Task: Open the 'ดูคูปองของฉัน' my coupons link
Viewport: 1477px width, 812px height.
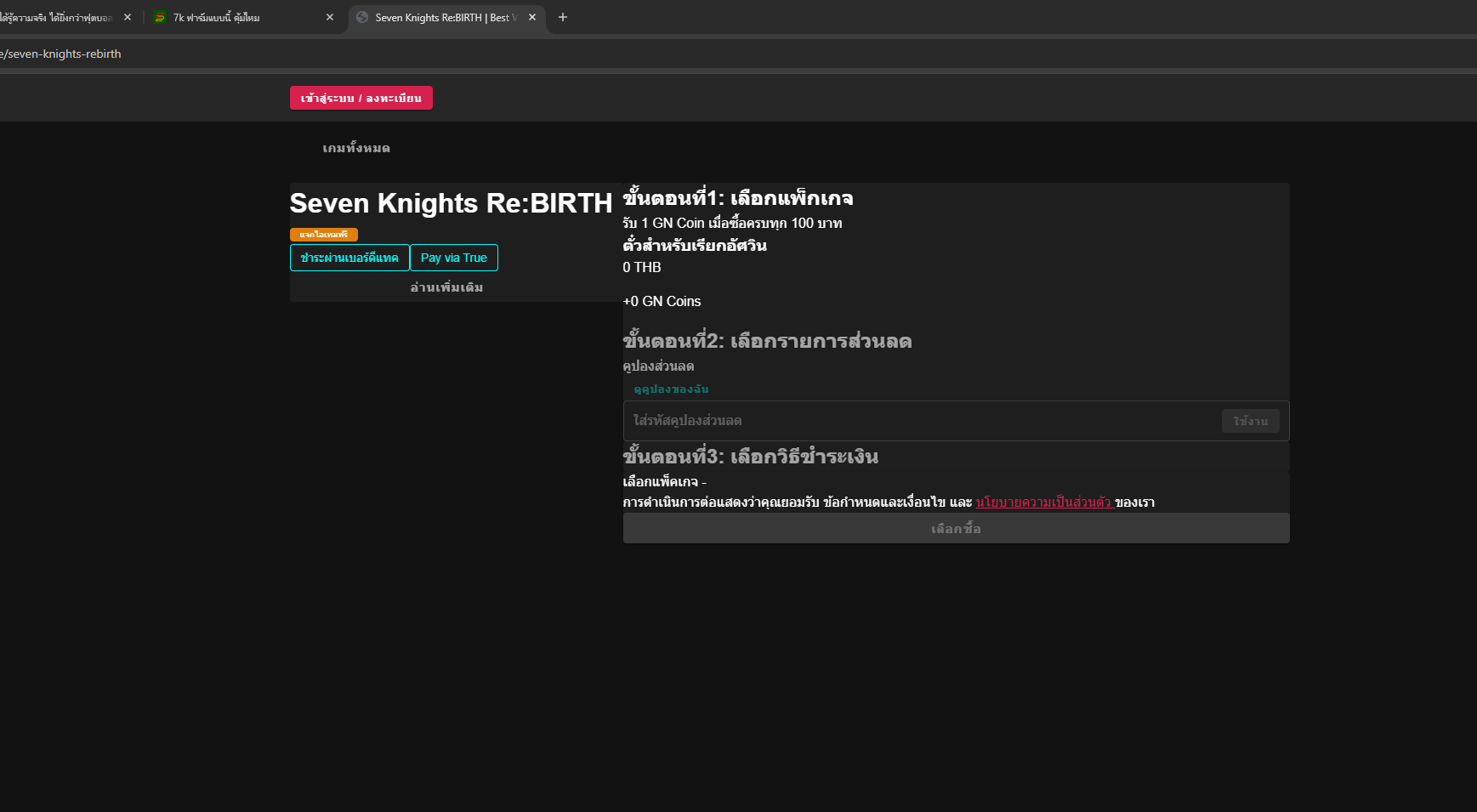Action: [x=671, y=389]
